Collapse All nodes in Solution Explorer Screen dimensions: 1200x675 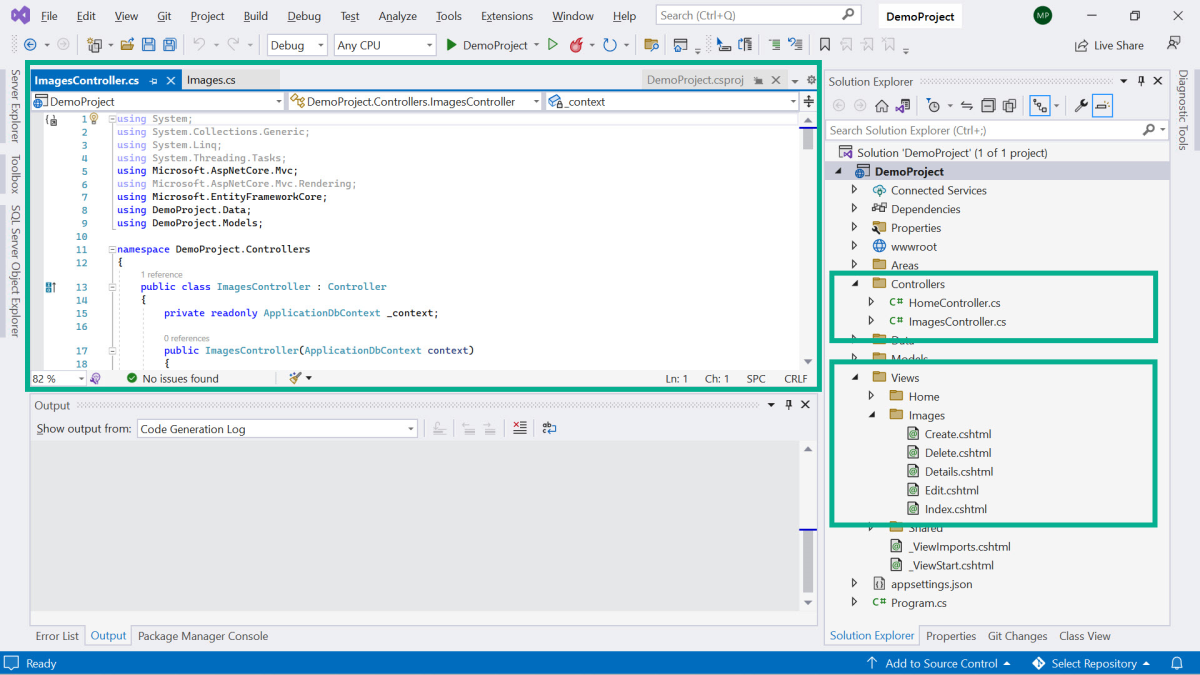point(988,105)
